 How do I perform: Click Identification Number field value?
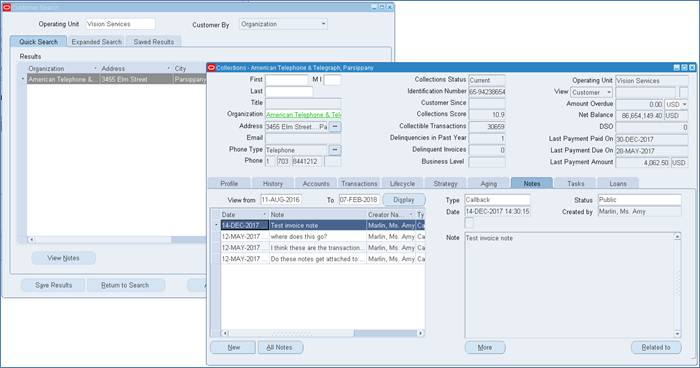pyautogui.click(x=487, y=92)
